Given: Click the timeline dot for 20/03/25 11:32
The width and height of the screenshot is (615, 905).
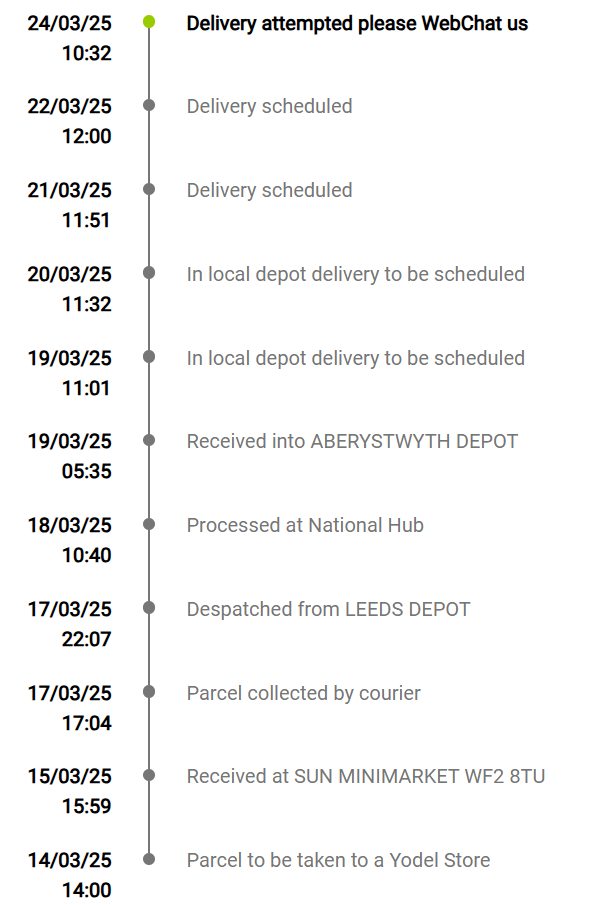Looking at the screenshot, I should pyautogui.click(x=149, y=272).
